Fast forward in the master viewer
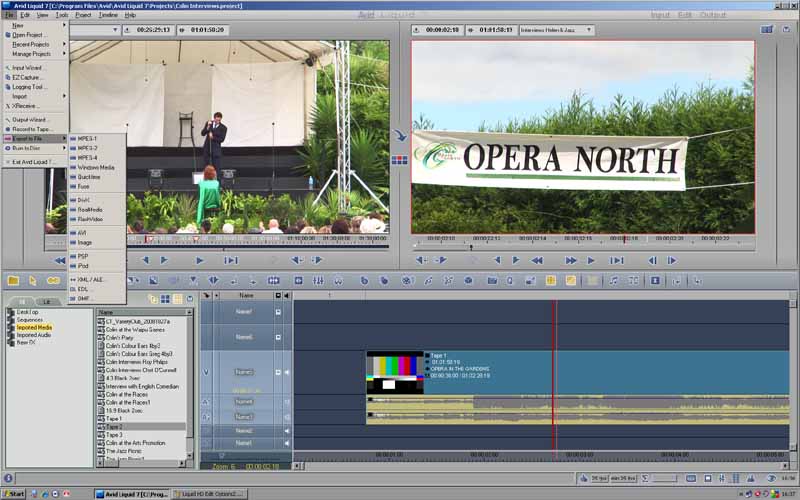800x500 pixels. [570, 261]
